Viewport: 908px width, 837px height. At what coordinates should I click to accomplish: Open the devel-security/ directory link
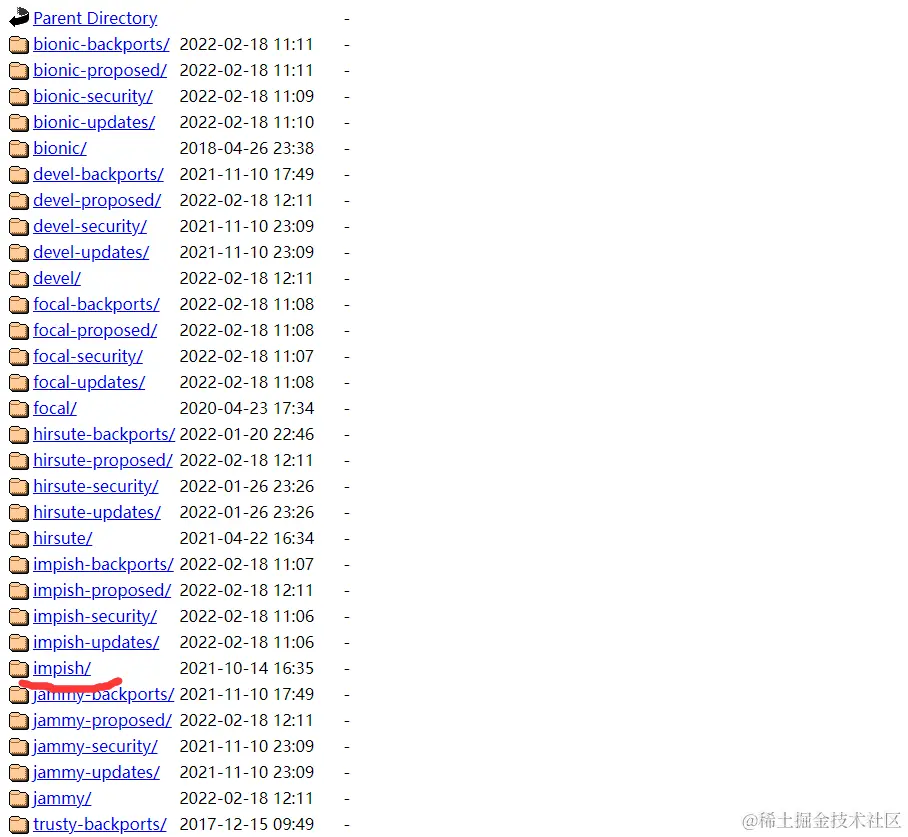(x=90, y=226)
